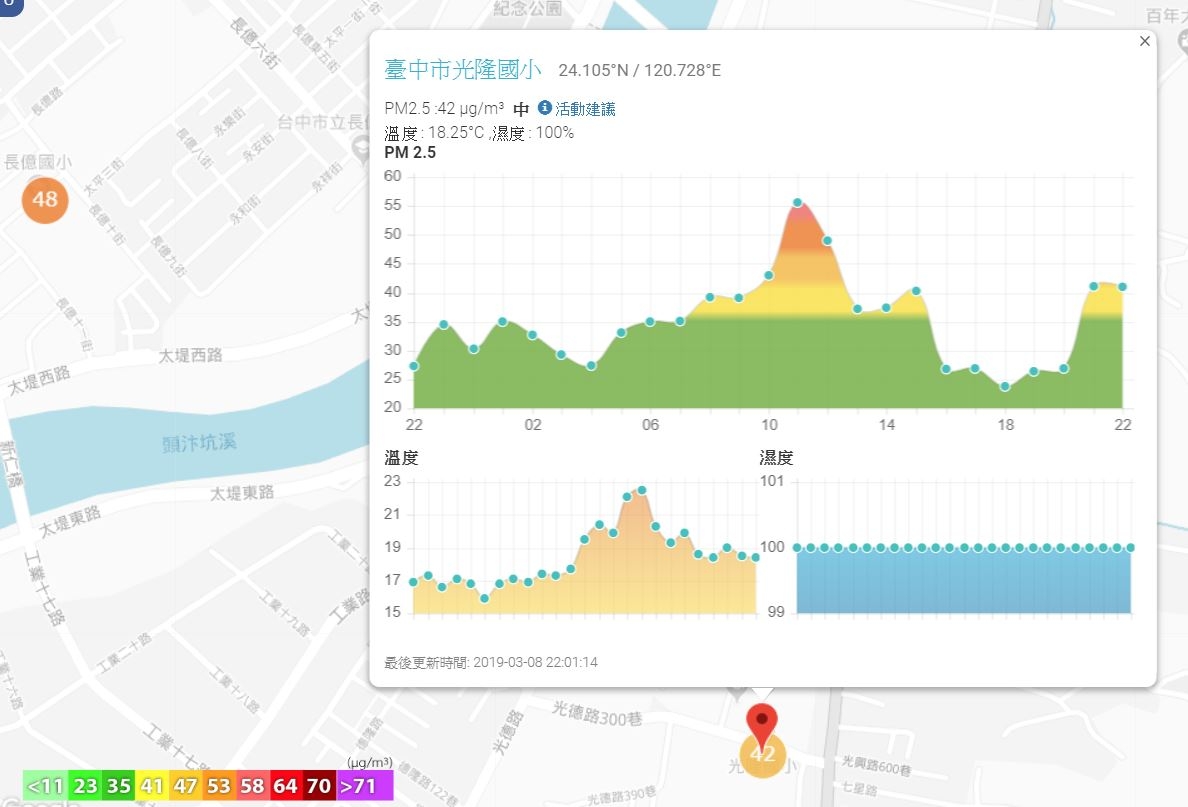
Task: Click the 長億國小 school map label
Action: click(x=38, y=162)
